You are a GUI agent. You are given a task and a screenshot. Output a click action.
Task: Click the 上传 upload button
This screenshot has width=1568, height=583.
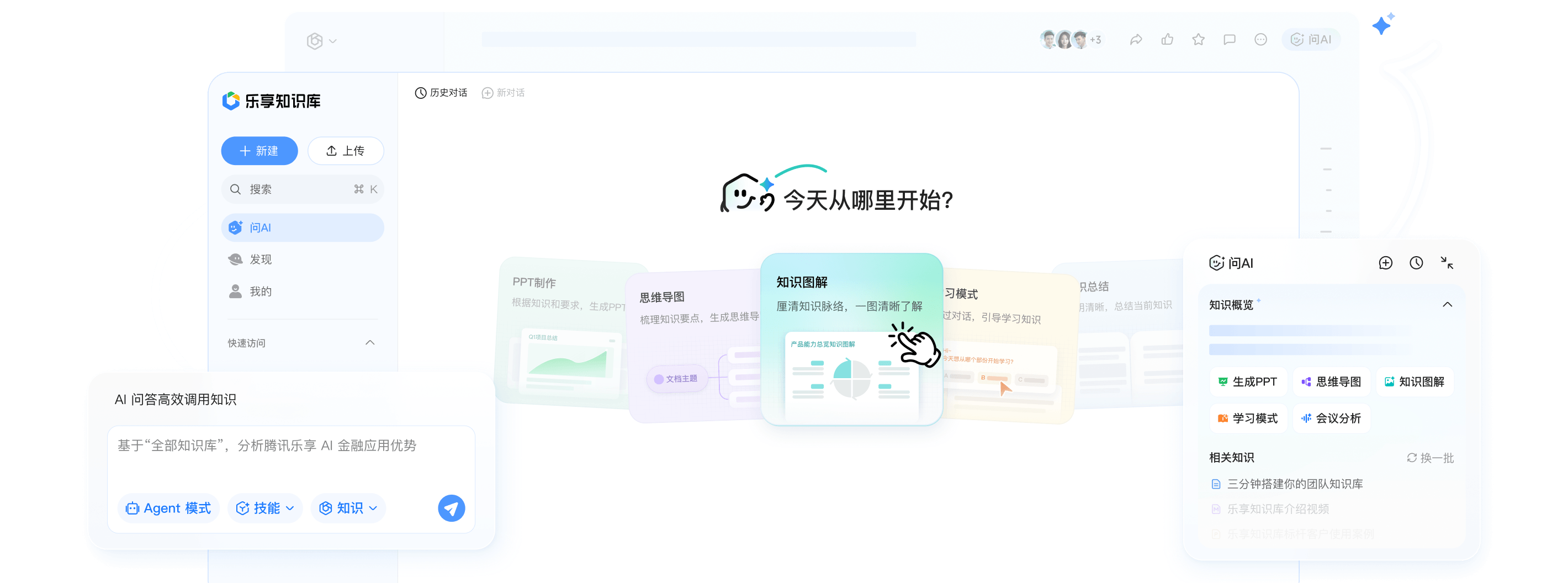346,151
